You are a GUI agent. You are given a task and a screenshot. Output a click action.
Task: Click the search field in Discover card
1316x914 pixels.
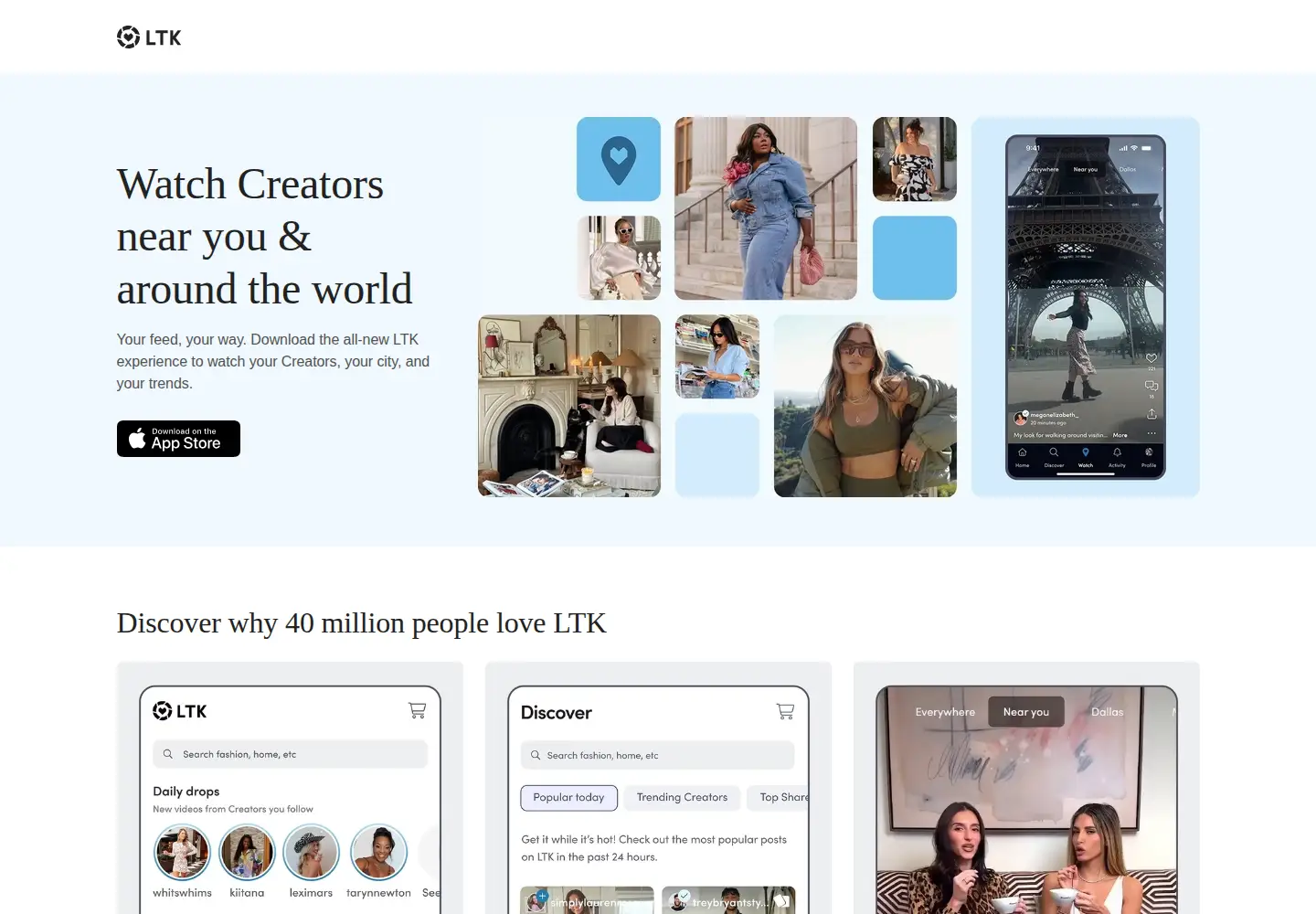click(x=657, y=755)
